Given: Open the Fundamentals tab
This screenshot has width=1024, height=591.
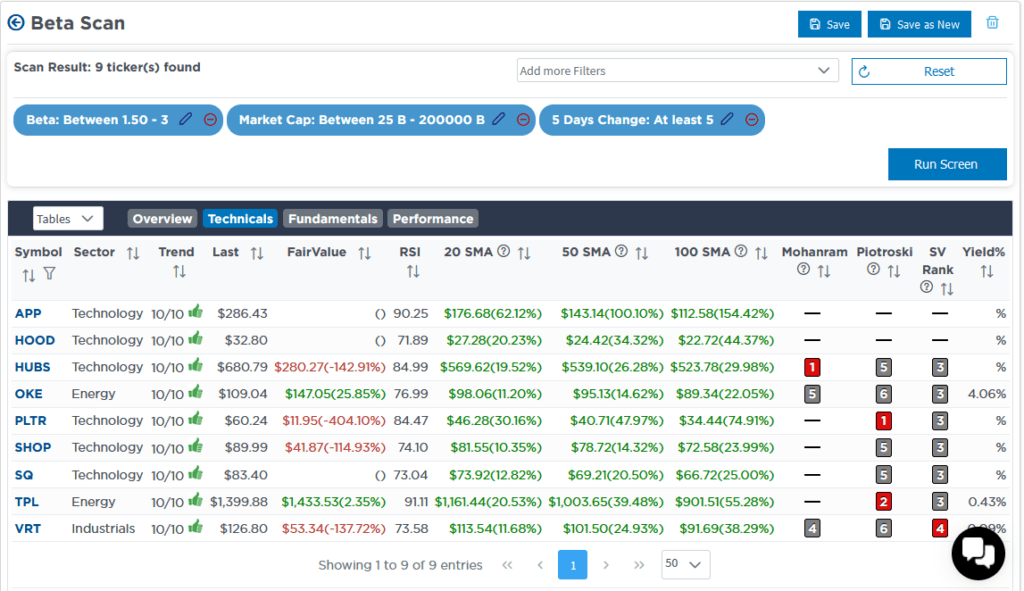Looking at the screenshot, I should pos(333,219).
